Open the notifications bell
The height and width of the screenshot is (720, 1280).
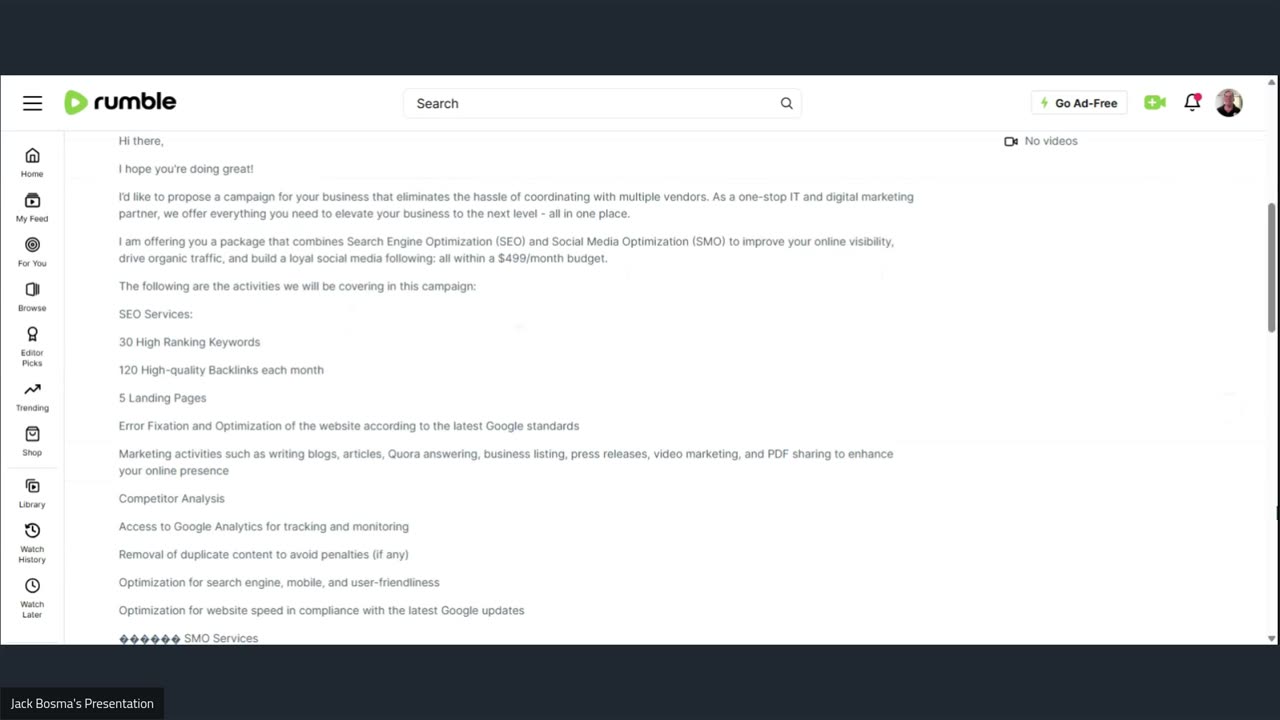[1192, 102]
